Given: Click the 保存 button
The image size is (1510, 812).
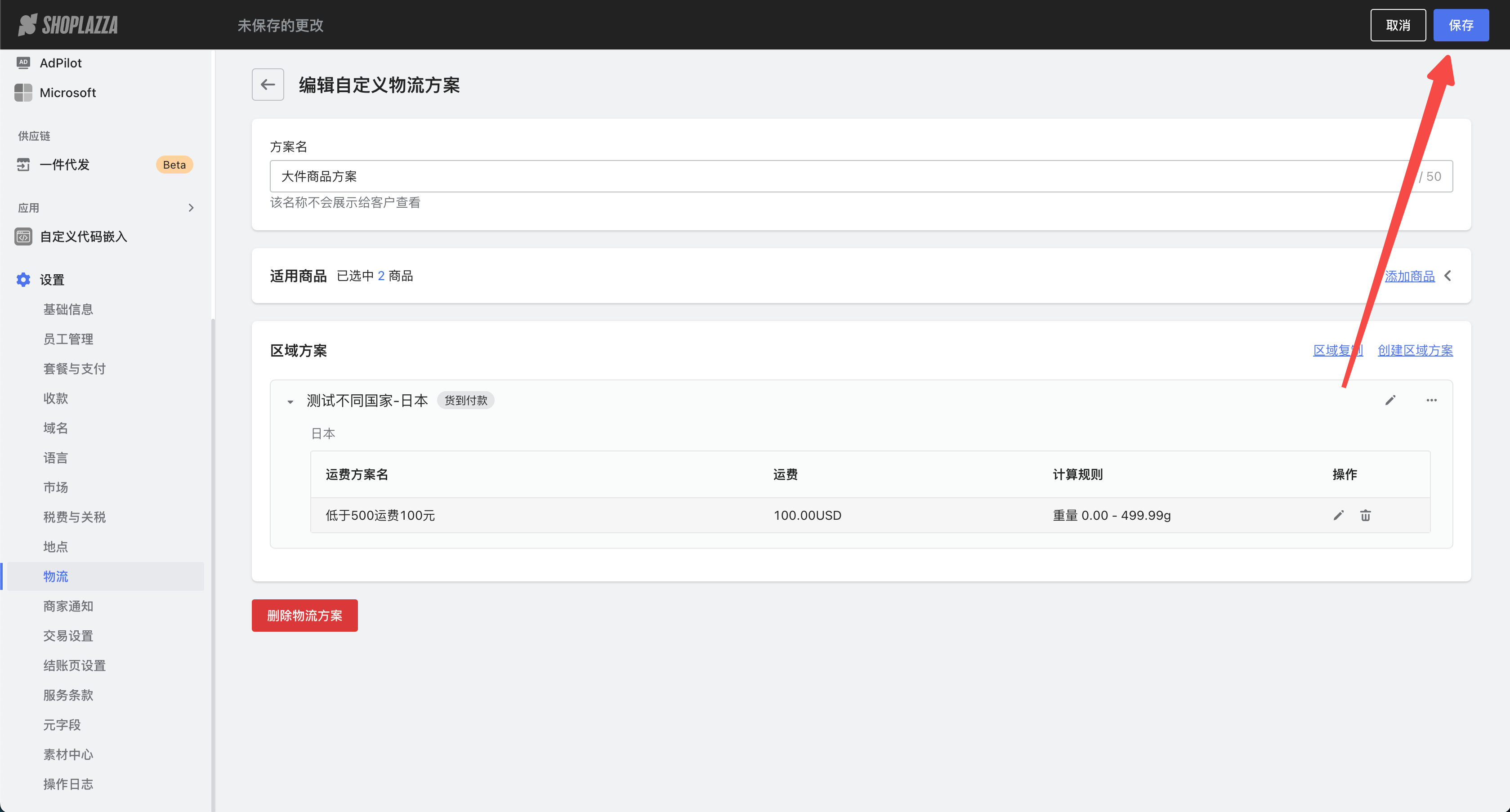Looking at the screenshot, I should 1461,25.
